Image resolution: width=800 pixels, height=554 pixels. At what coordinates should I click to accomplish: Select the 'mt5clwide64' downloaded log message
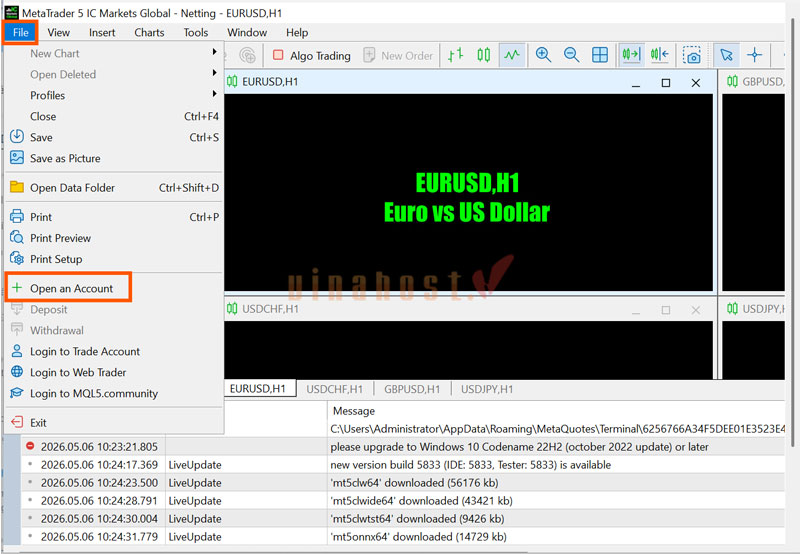tap(421, 501)
